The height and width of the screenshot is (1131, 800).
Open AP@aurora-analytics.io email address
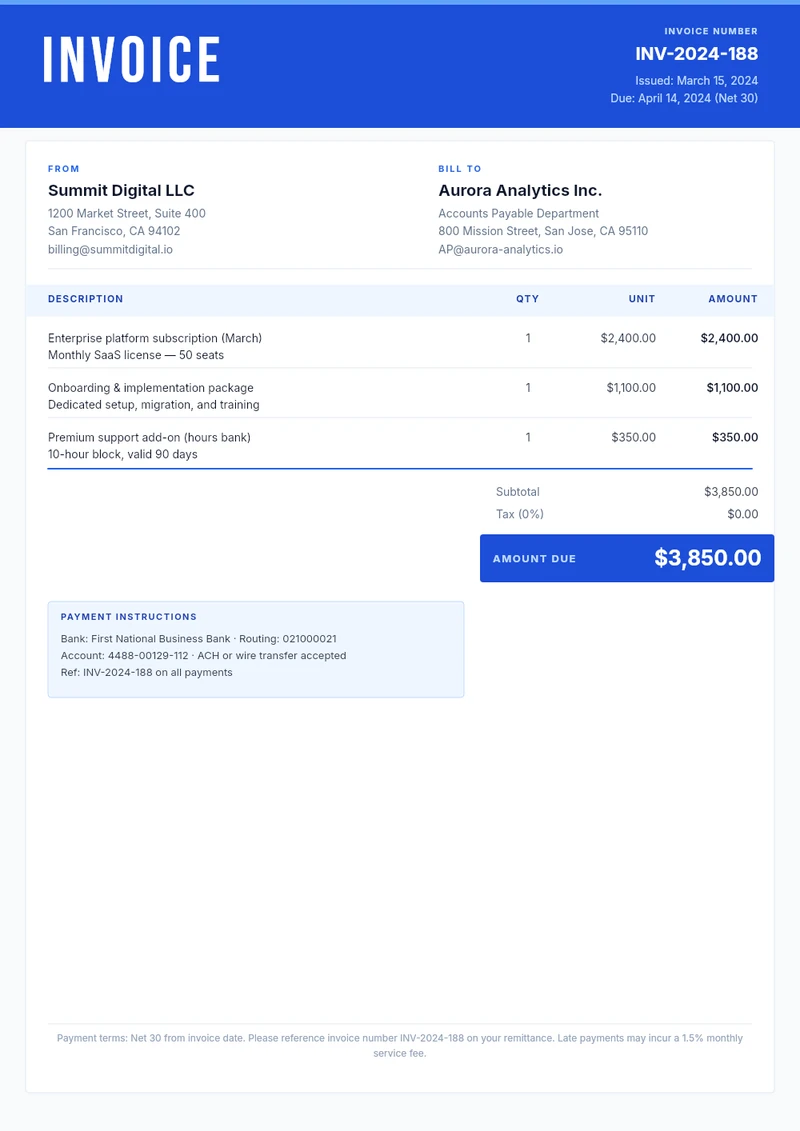pos(501,250)
